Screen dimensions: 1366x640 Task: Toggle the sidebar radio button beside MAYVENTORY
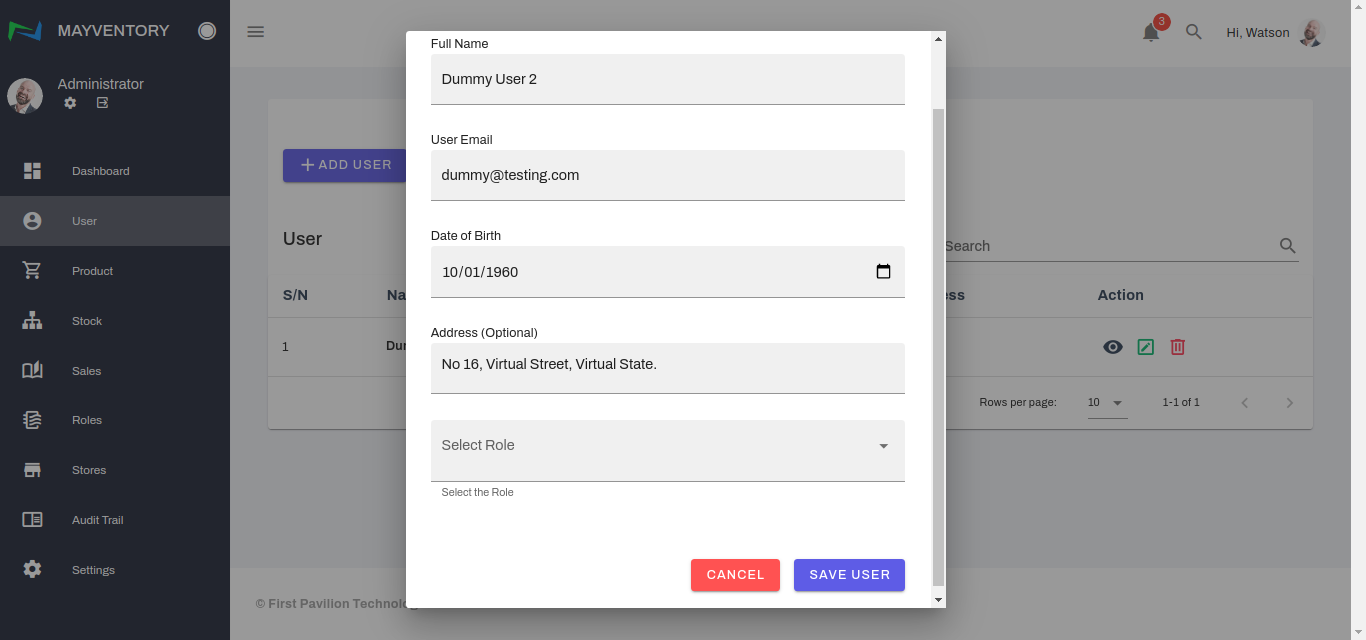(x=207, y=31)
